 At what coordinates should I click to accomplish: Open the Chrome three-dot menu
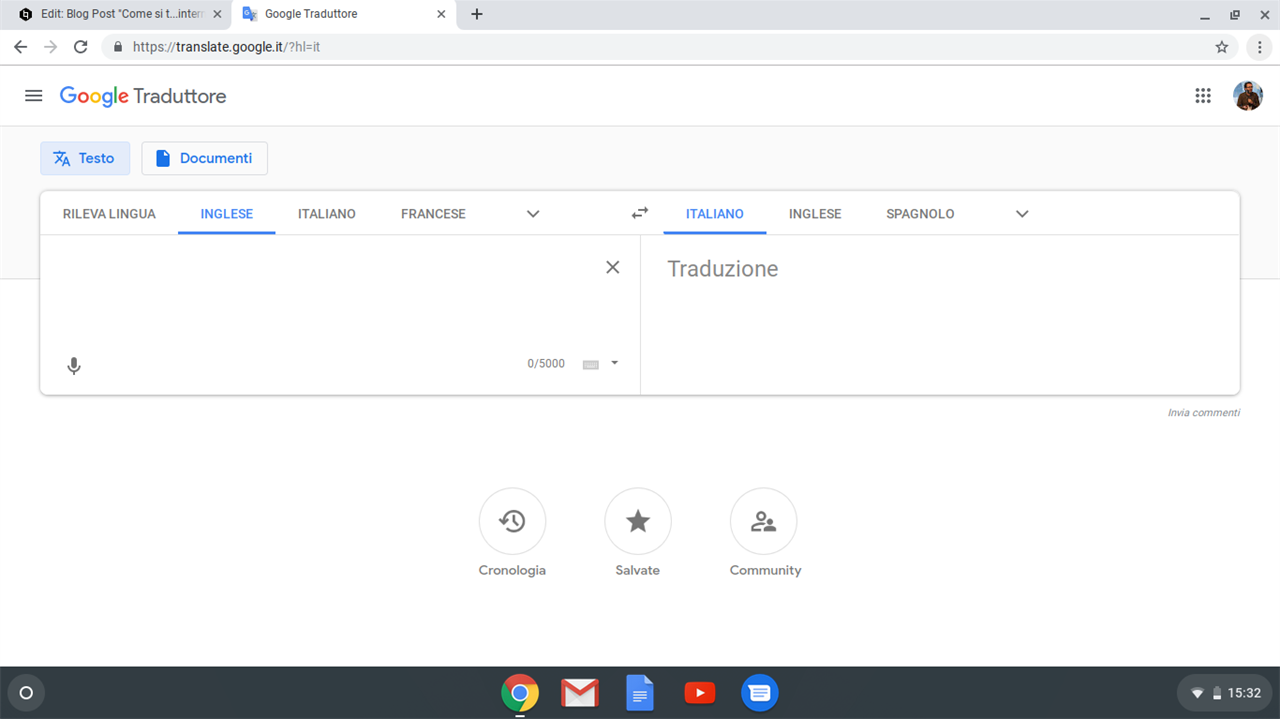1259,47
